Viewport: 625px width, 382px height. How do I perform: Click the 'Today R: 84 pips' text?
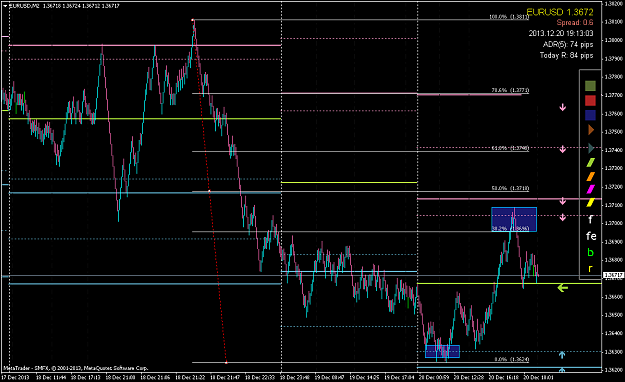(566, 55)
